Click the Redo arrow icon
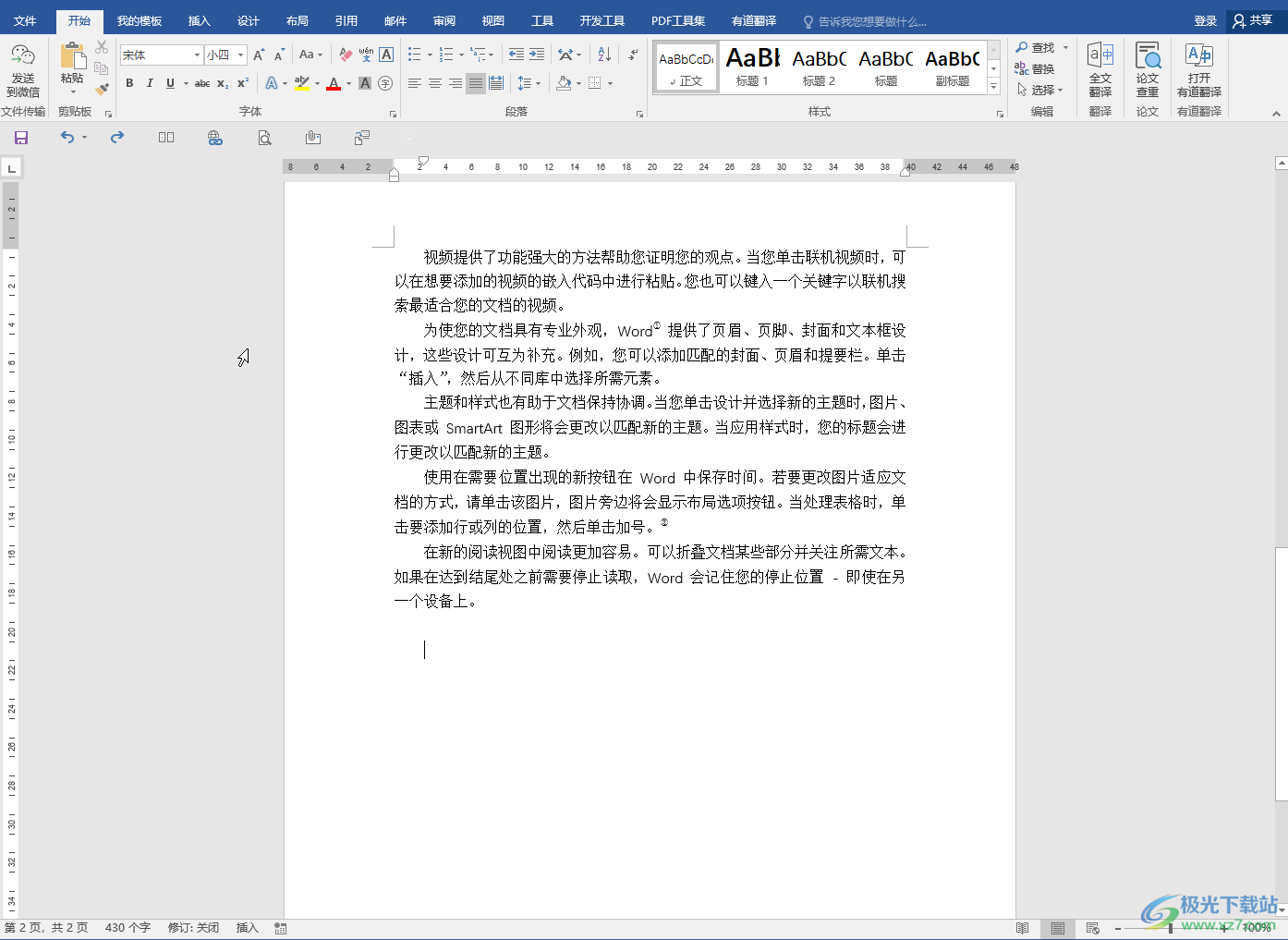Viewport: 1288px width, 940px height. (x=117, y=137)
